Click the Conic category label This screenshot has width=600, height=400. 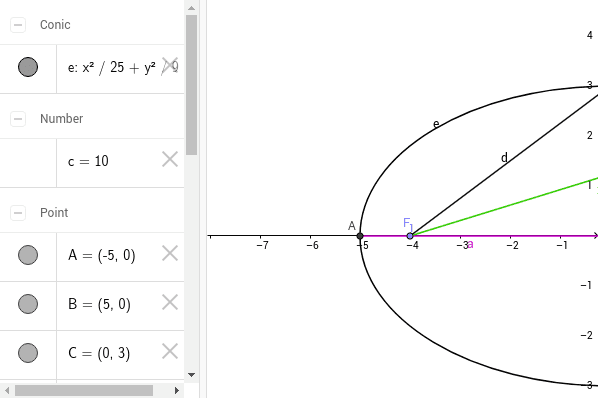coord(55,25)
